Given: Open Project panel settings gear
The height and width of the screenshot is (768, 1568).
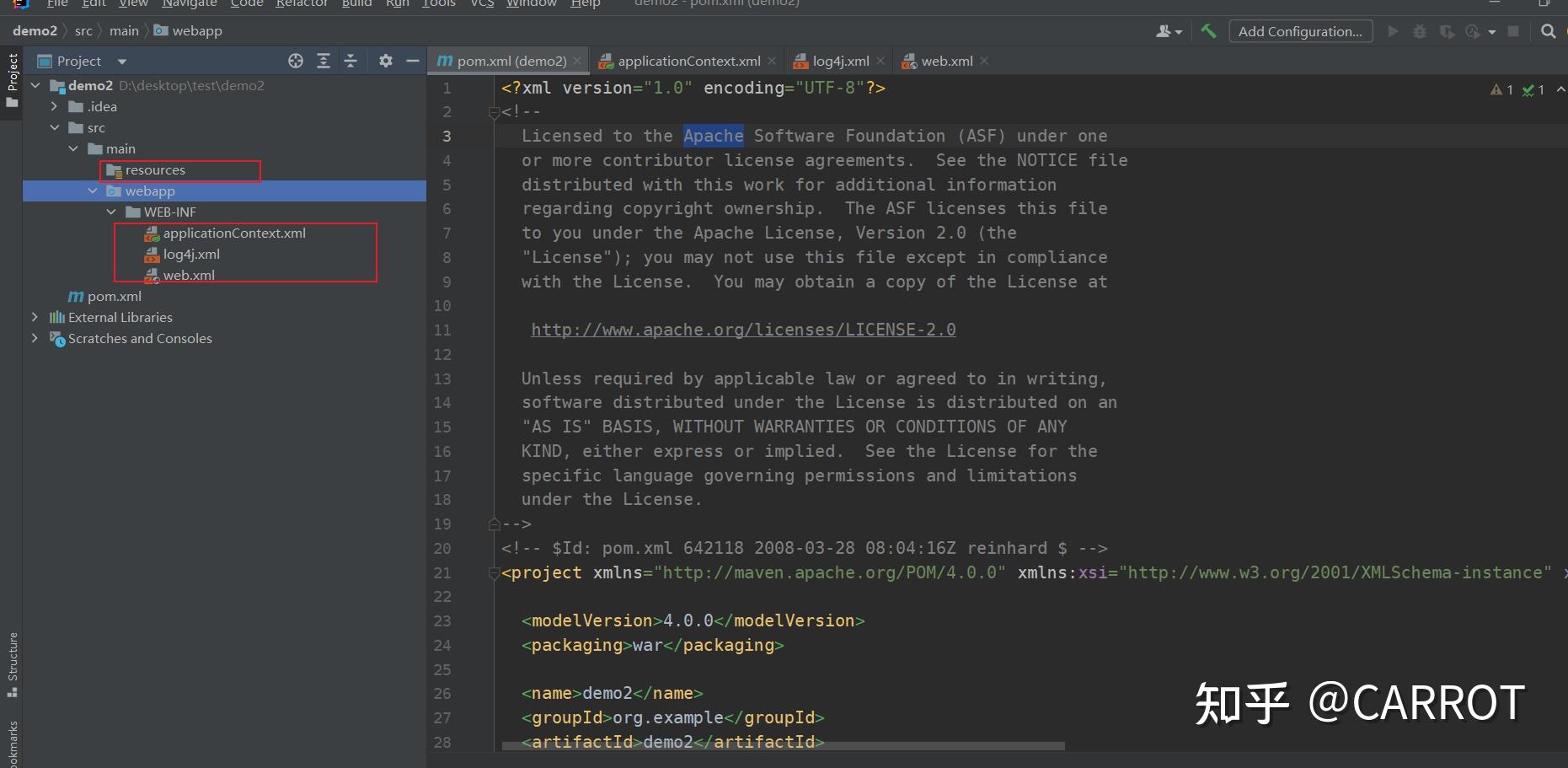Looking at the screenshot, I should (x=386, y=61).
